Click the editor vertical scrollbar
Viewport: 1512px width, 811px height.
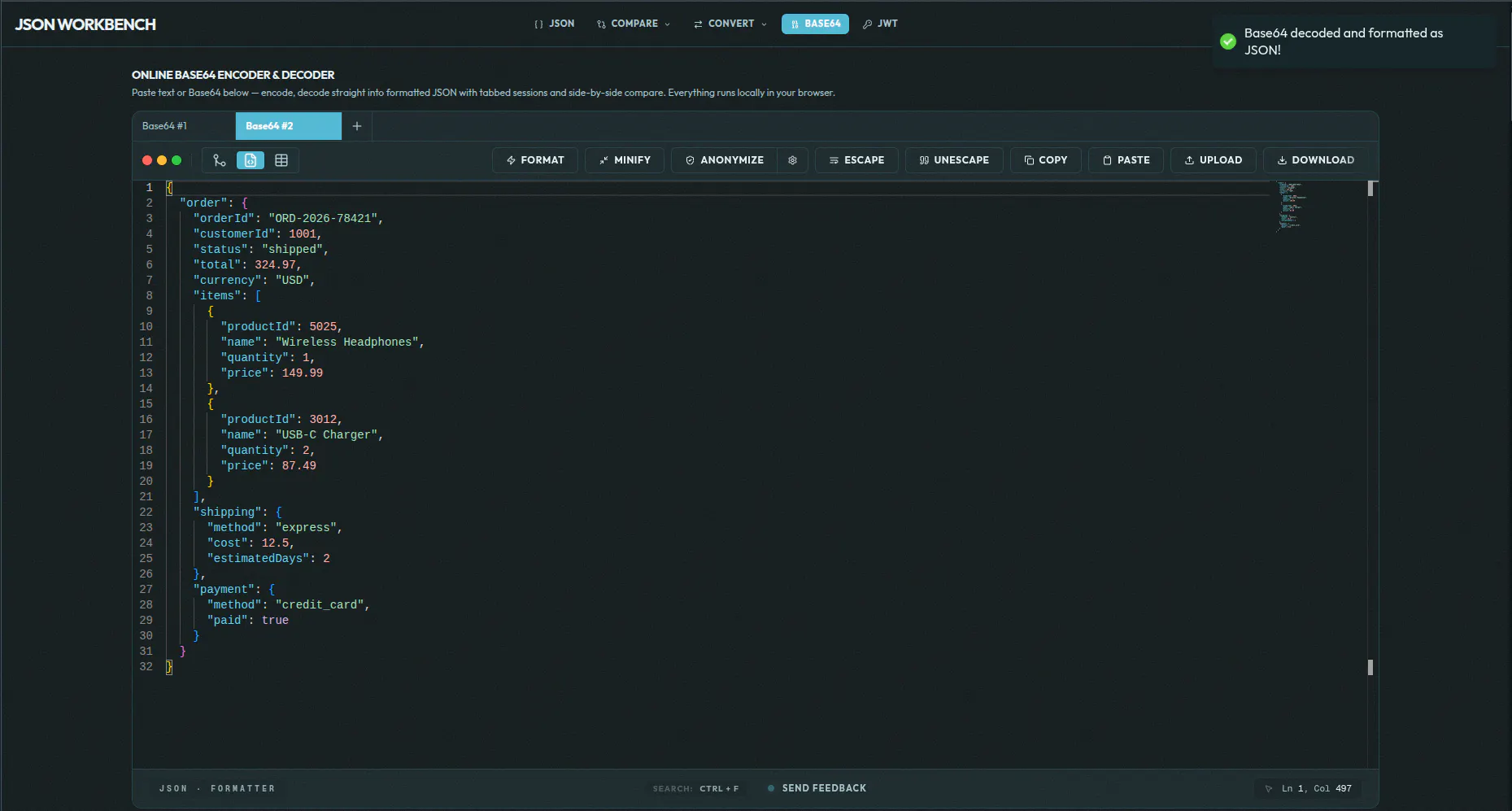point(1370,473)
